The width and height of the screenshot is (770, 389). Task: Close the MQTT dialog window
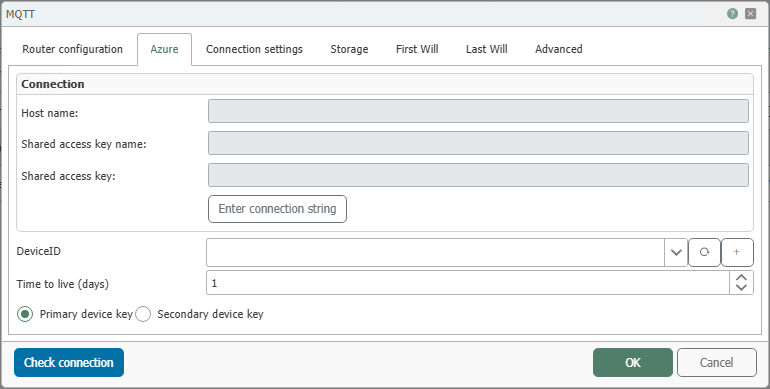pyautogui.click(x=750, y=14)
